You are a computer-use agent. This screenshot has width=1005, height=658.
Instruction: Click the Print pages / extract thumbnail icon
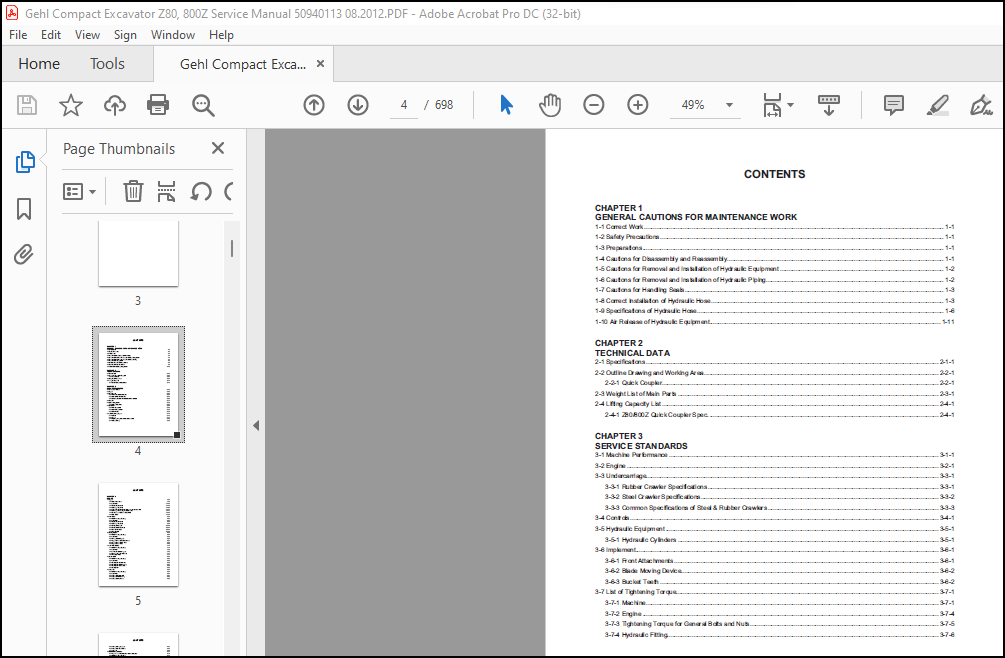167,191
